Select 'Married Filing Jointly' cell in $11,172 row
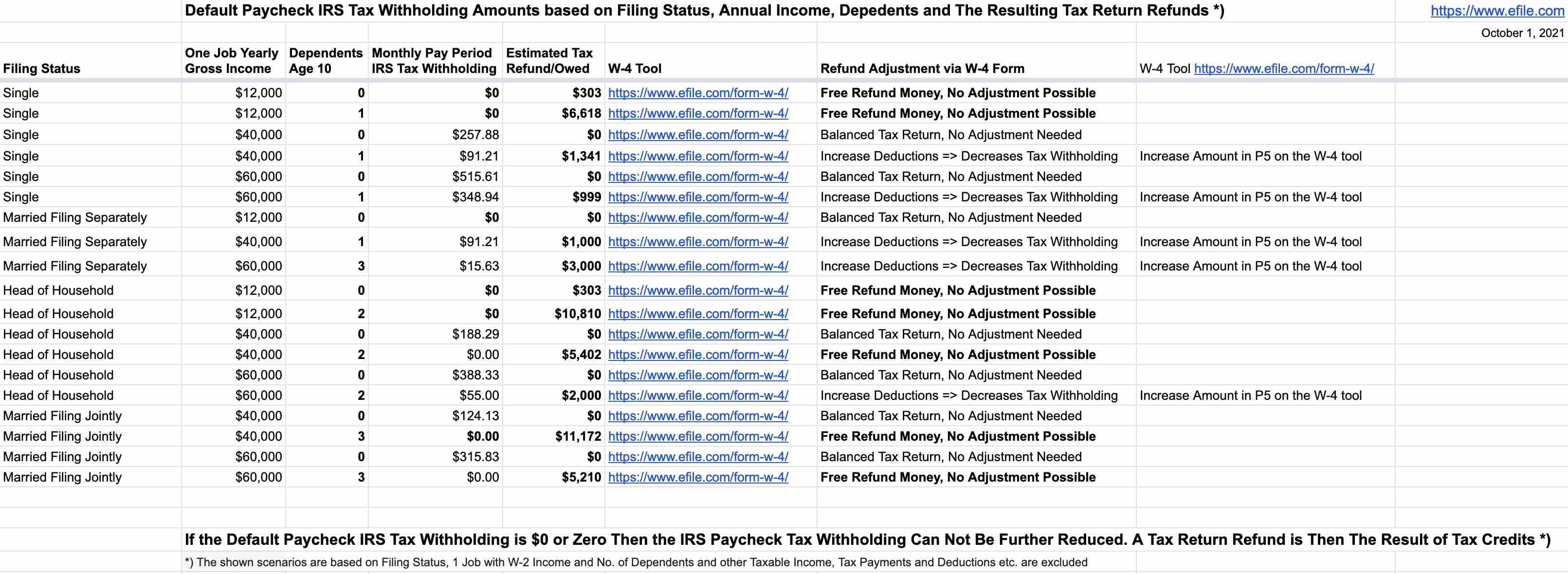1568x574 pixels. click(90, 436)
